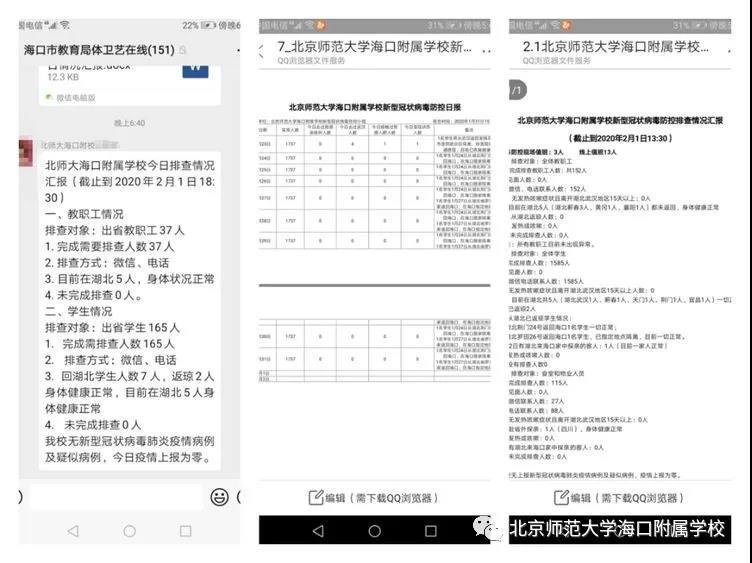Click the /1 page indicator badge
Screen dimensions: 752x563
(x=517, y=90)
